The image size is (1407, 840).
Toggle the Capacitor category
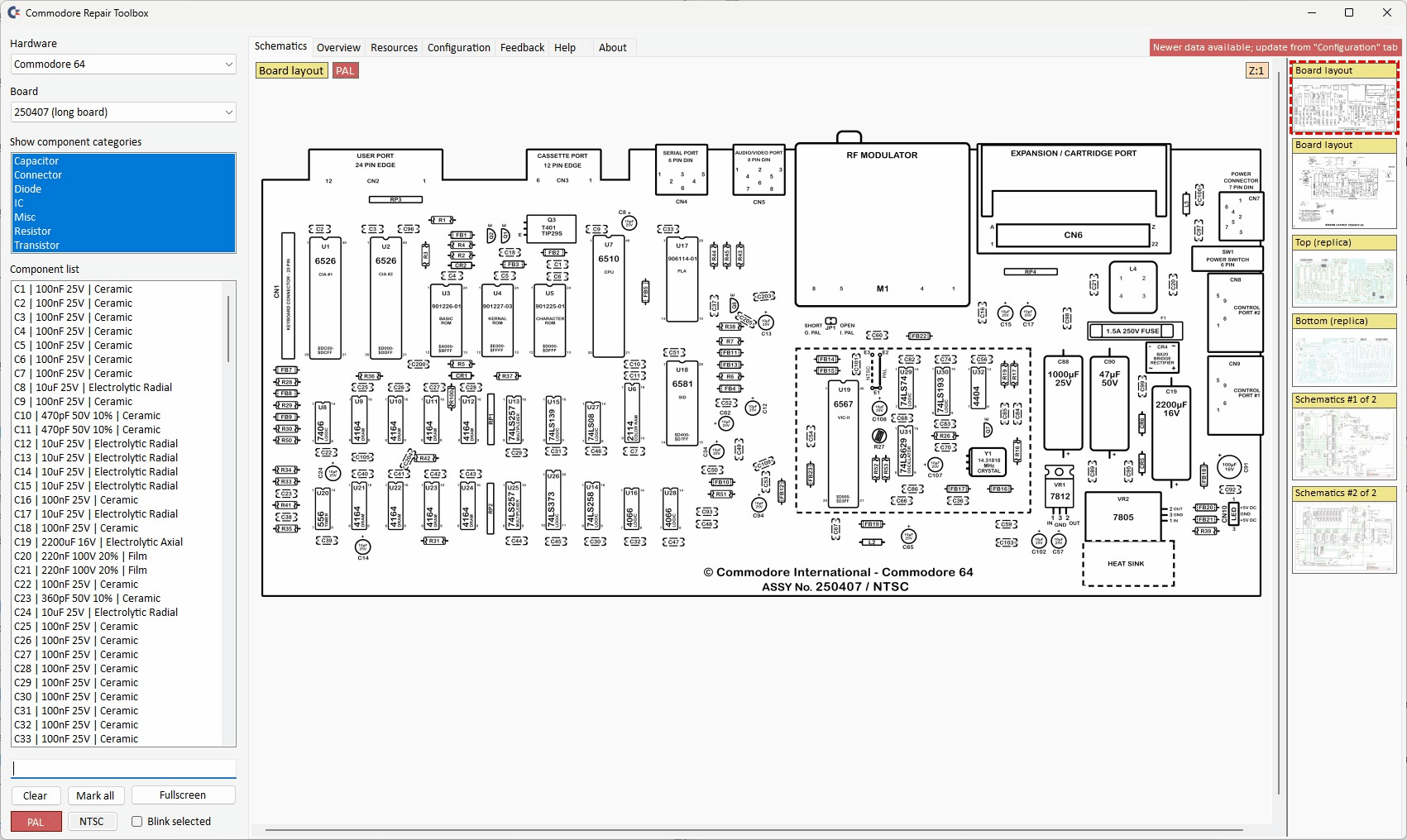(123, 161)
